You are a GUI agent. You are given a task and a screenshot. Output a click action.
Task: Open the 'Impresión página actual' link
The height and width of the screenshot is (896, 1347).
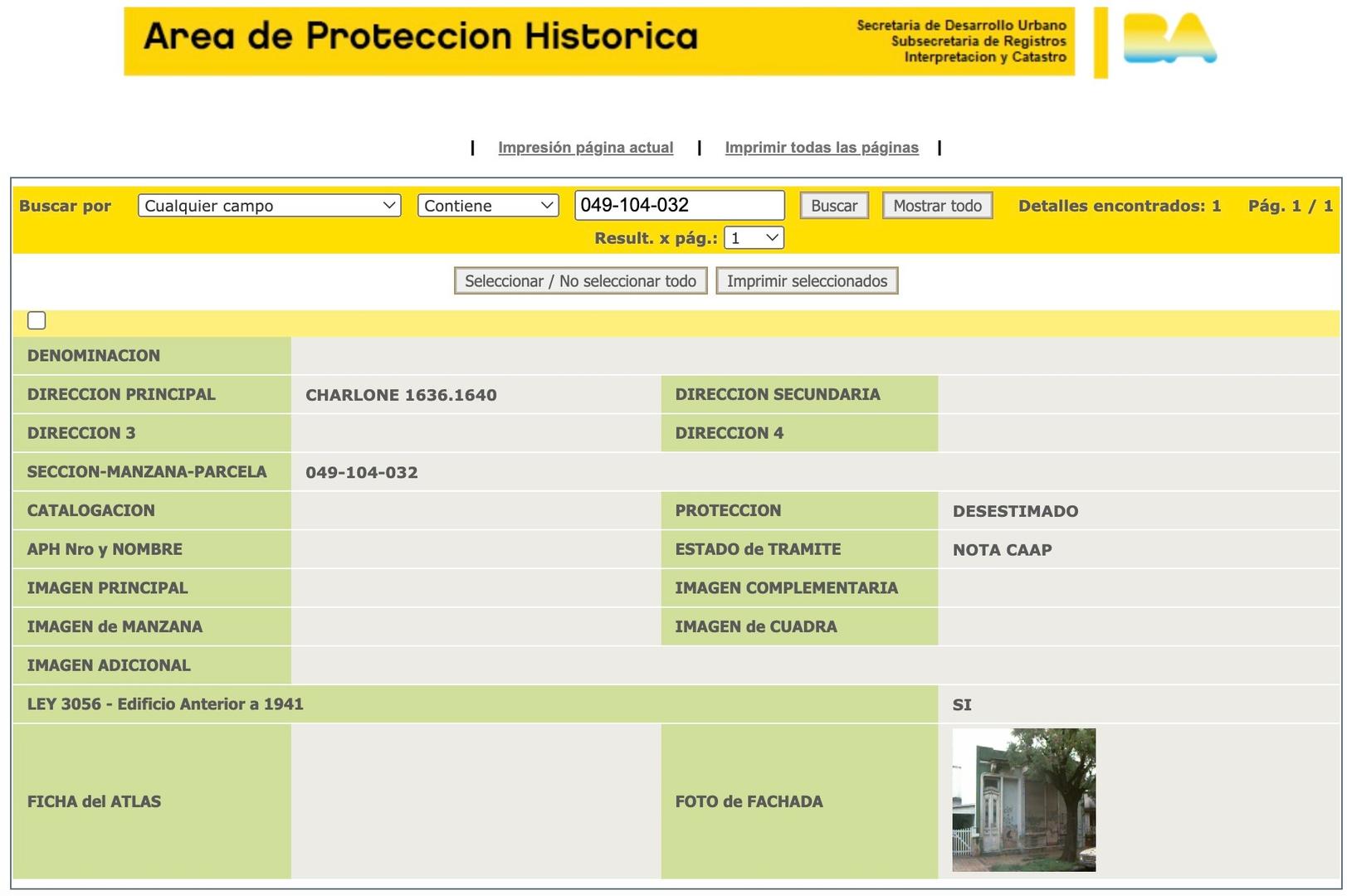[x=586, y=148]
